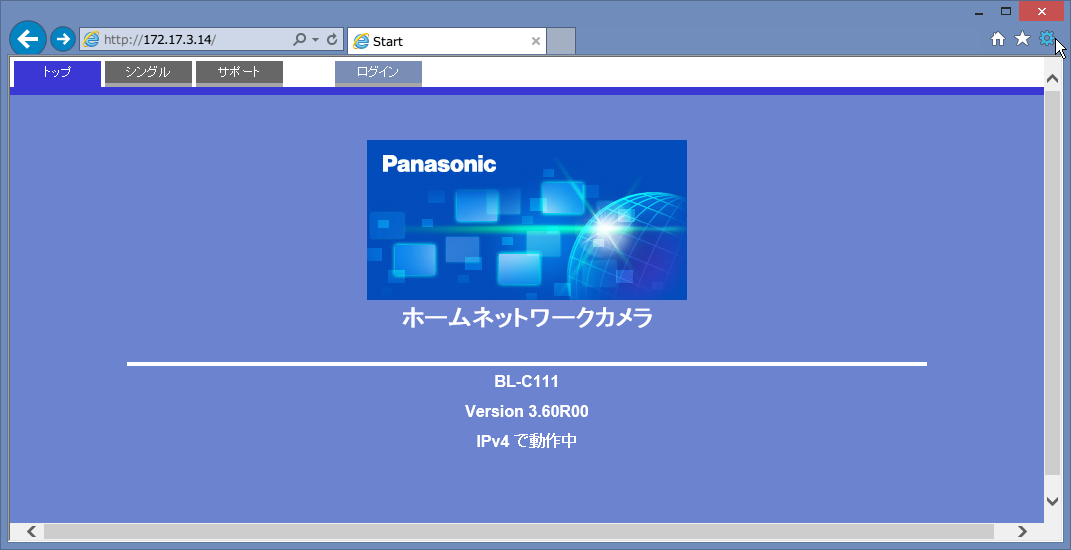Click vertical scrollbar down arrow
This screenshot has width=1071, height=550.
click(x=1053, y=501)
